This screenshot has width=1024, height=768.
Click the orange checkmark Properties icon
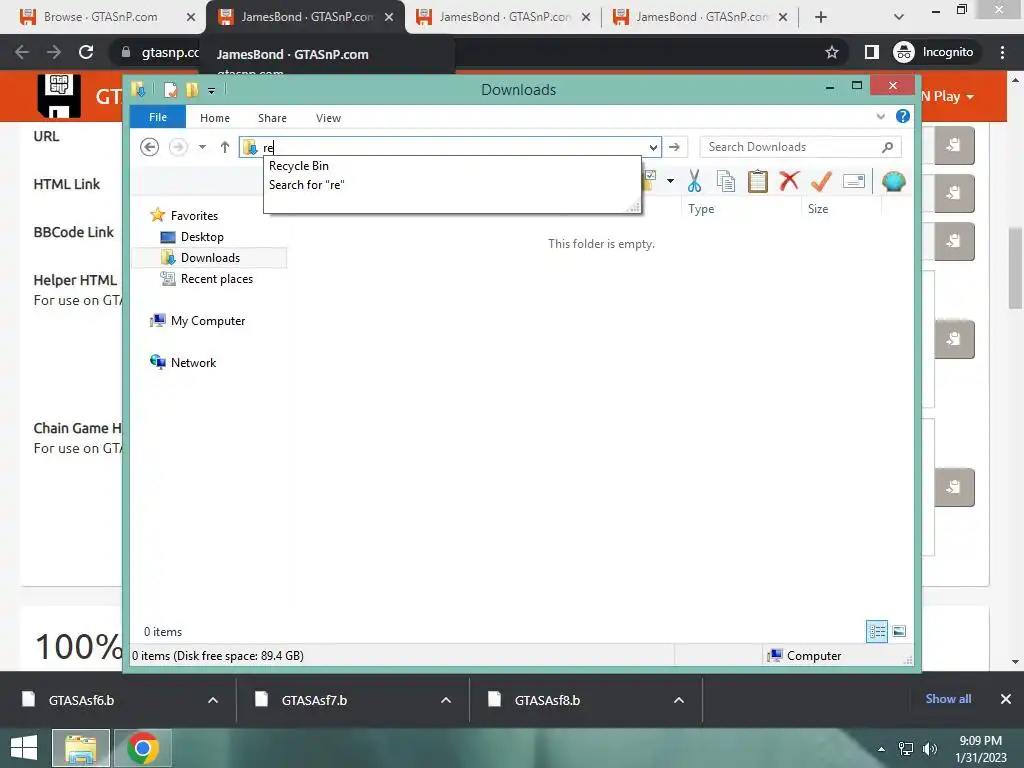coord(822,181)
